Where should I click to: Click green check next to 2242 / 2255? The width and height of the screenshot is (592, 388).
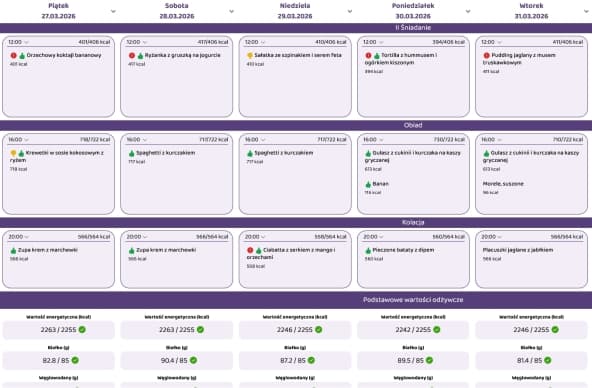(437, 329)
